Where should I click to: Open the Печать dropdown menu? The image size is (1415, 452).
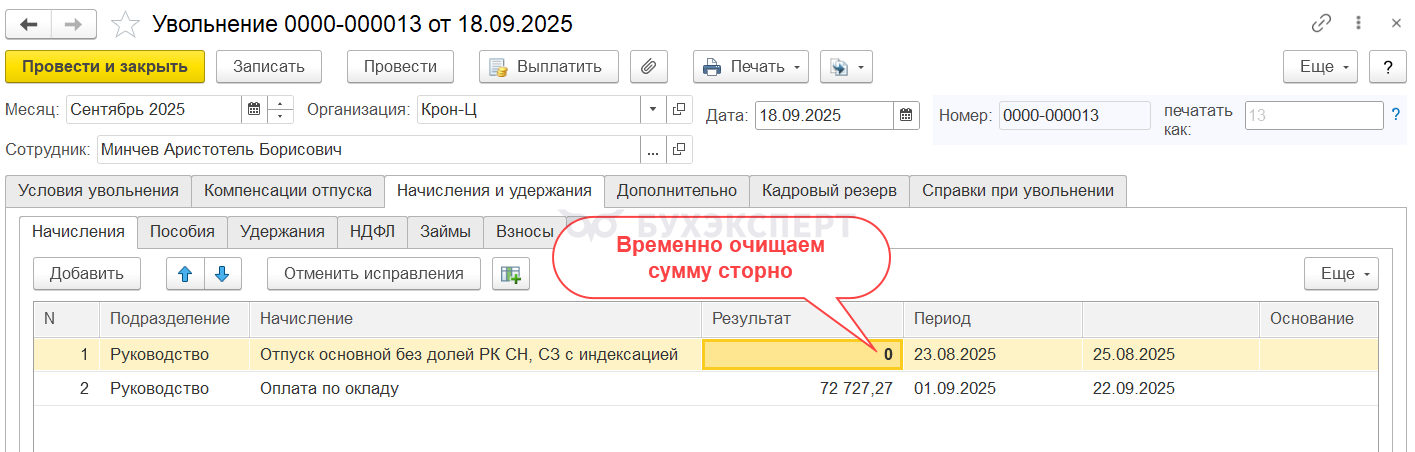click(x=751, y=67)
